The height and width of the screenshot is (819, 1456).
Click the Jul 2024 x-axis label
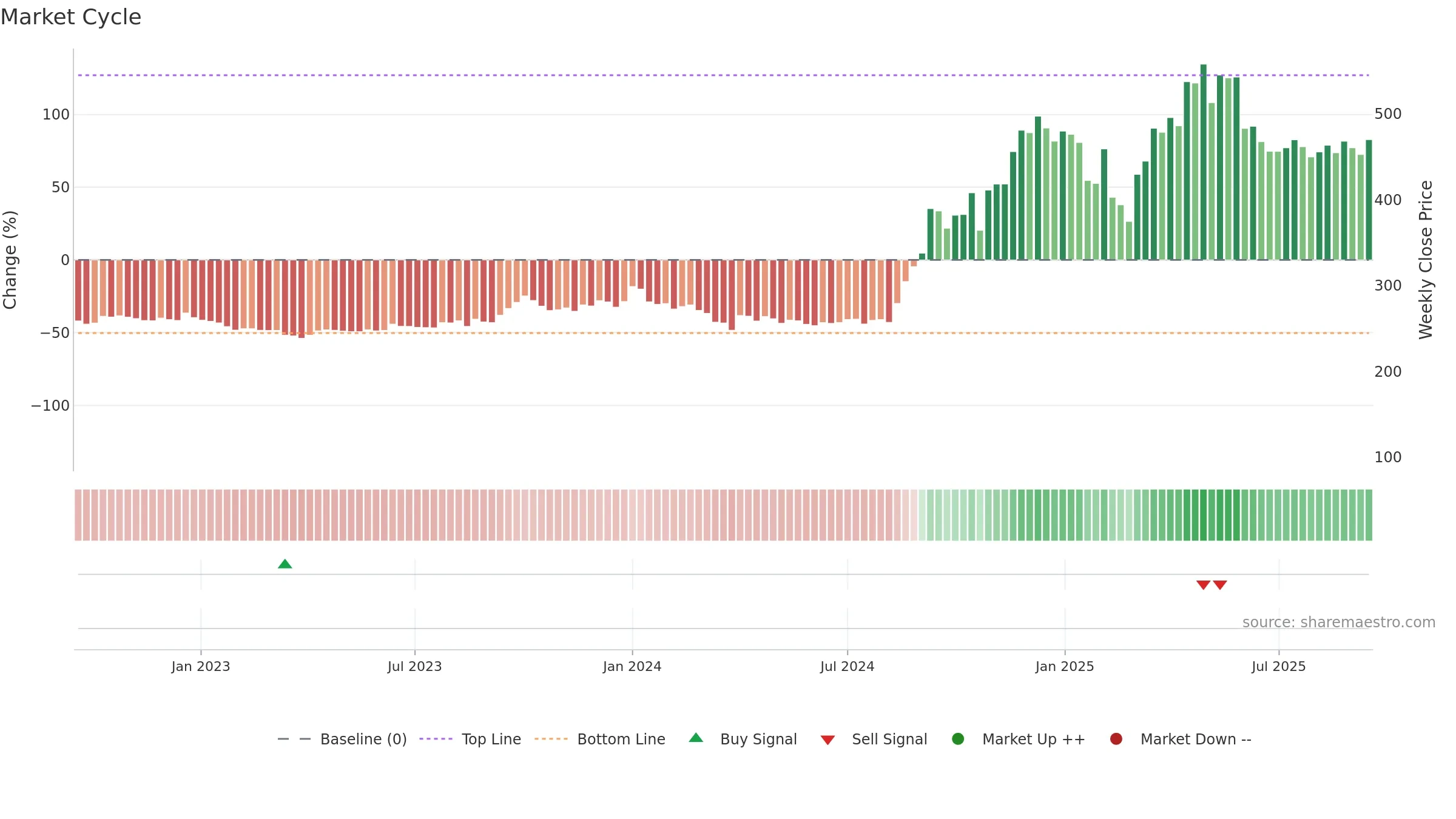point(848,667)
